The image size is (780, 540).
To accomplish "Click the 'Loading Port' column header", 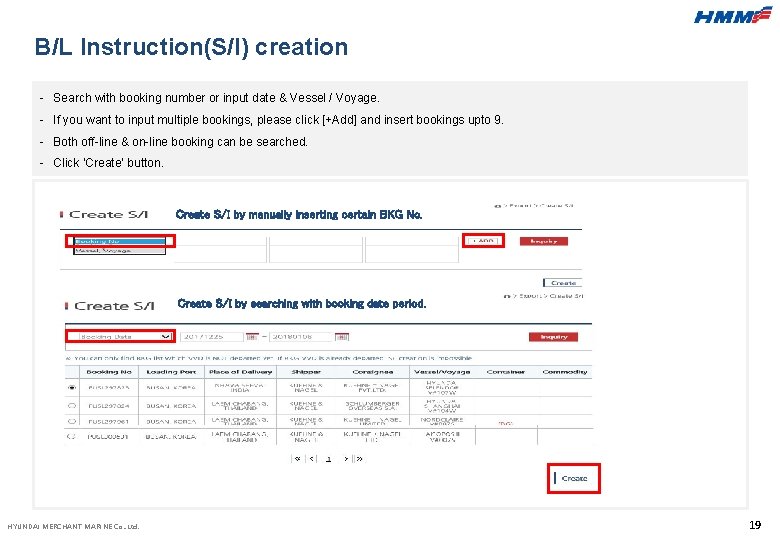I will (x=171, y=371).
